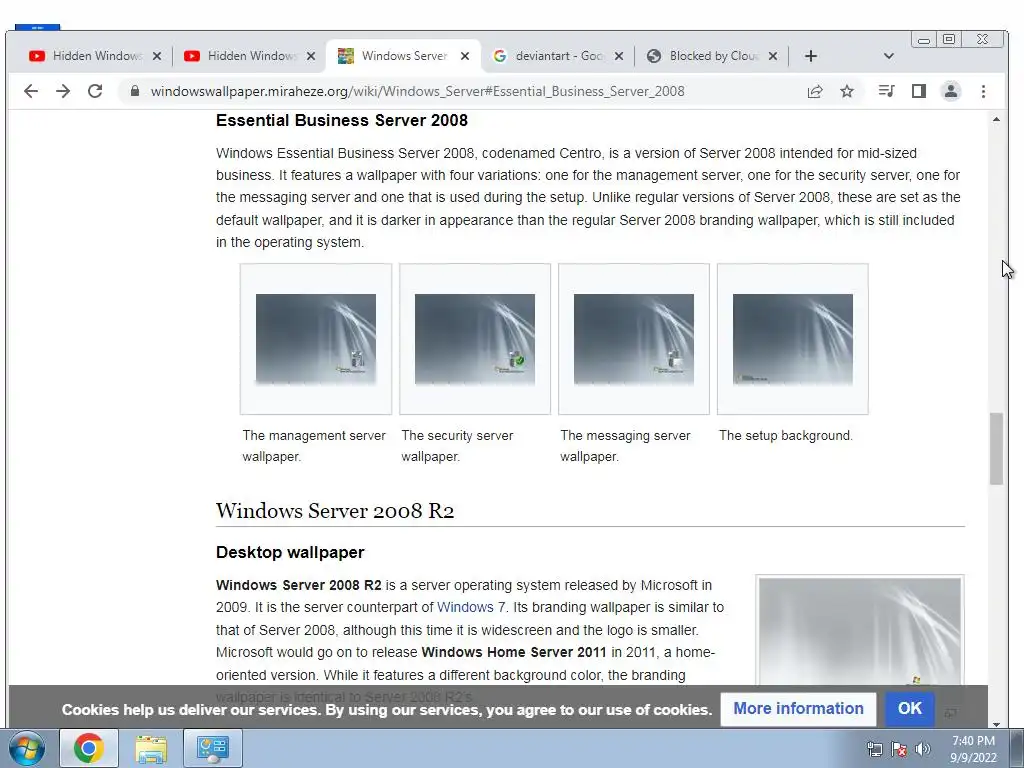This screenshot has width=1024, height=768.
Task: Open the media control icon in toolbar
Action: click(x=886, y=91)
